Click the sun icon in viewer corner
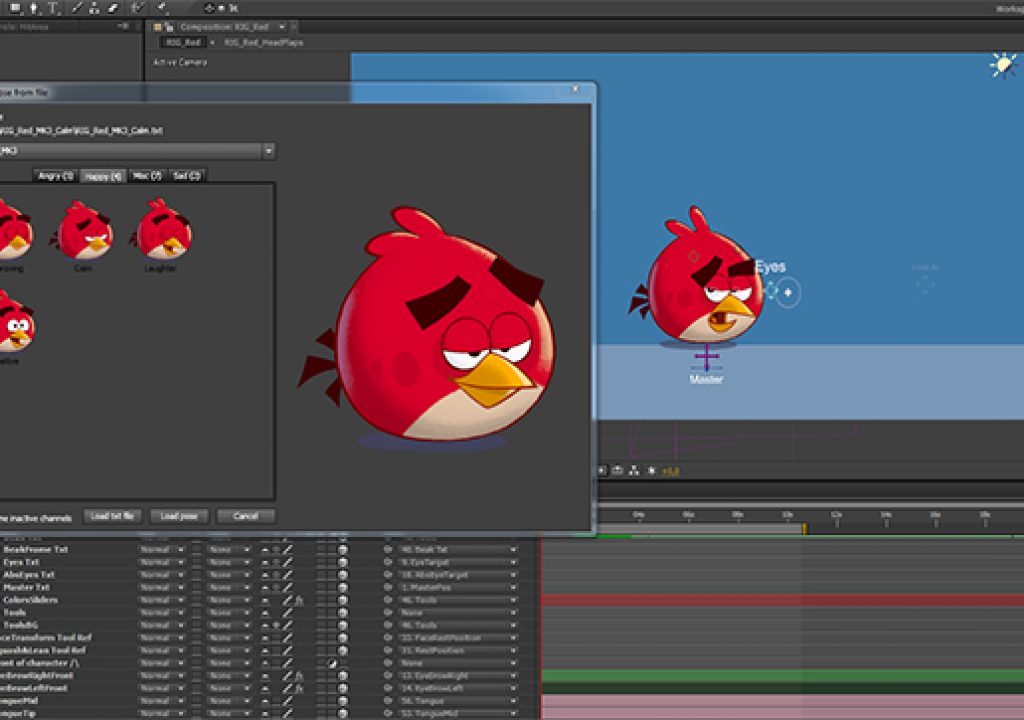Image resolution: width=1024 pixels, height=720 pixels. coord(1002,65)
